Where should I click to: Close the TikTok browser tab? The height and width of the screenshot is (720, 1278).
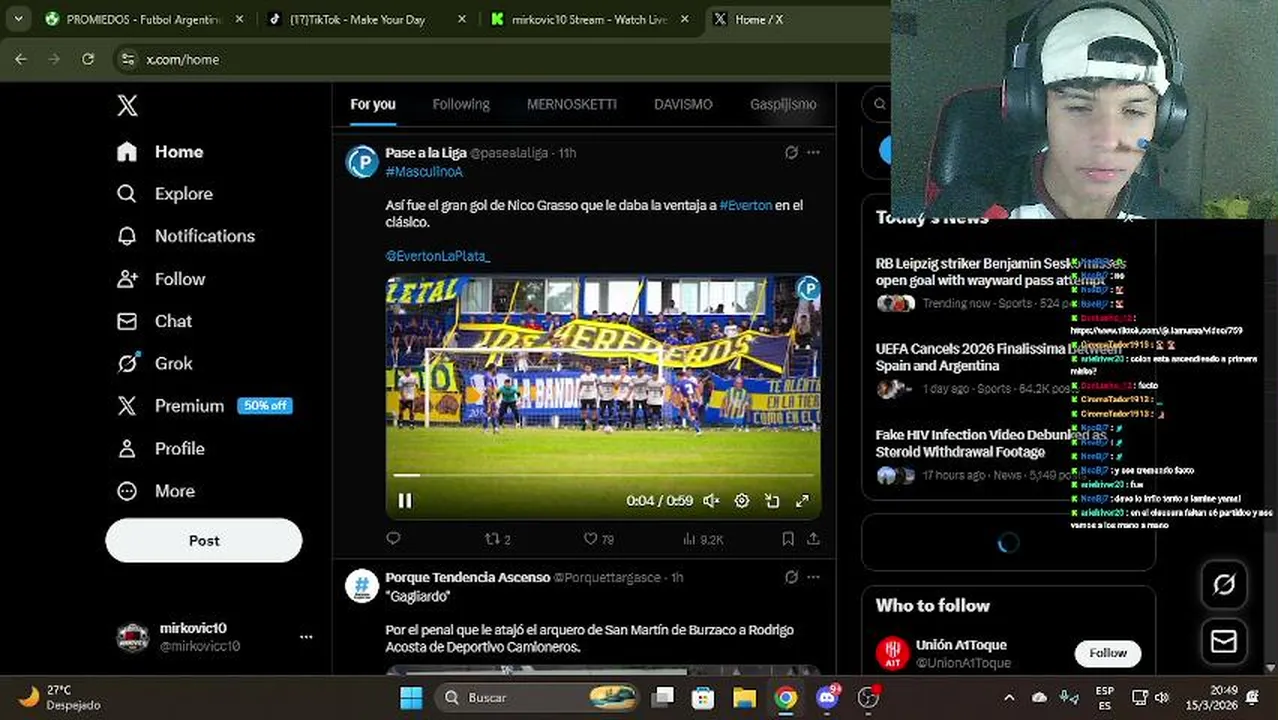(462, 19)
